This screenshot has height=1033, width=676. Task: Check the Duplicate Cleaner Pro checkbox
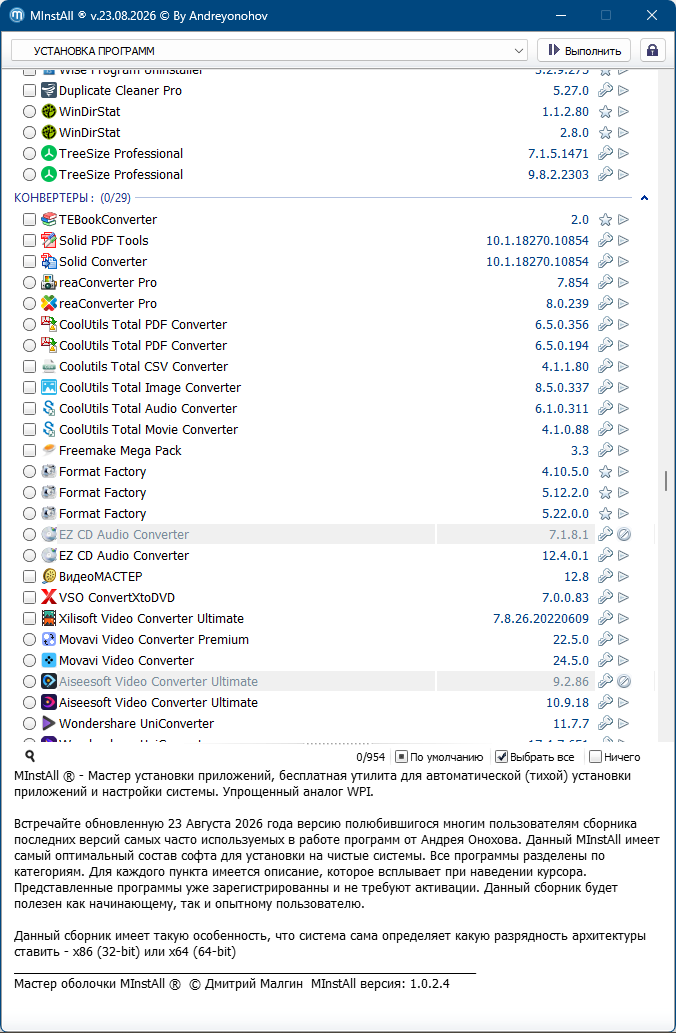pos(29,90)
